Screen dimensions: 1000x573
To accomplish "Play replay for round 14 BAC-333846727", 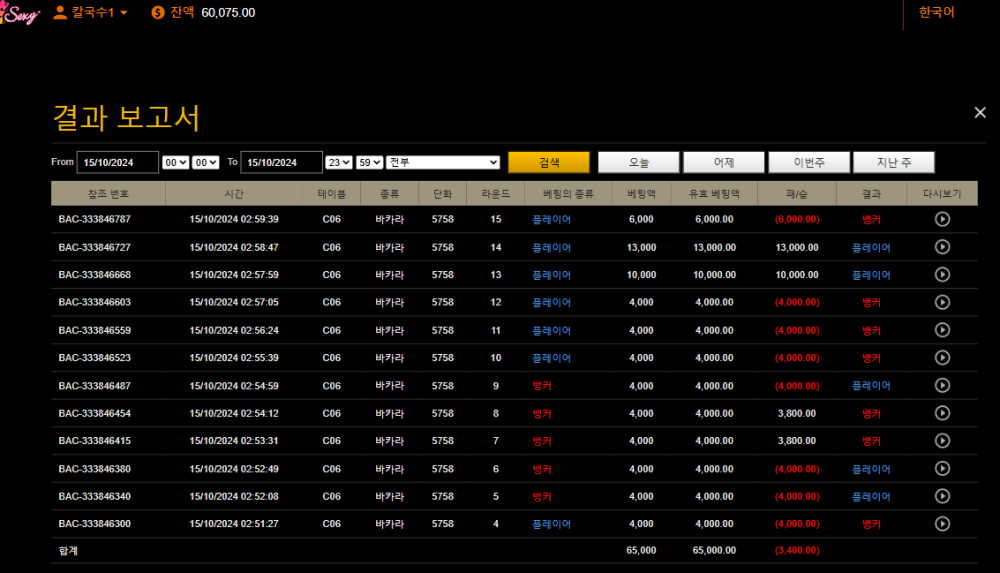I will click(x=942, y=247).
